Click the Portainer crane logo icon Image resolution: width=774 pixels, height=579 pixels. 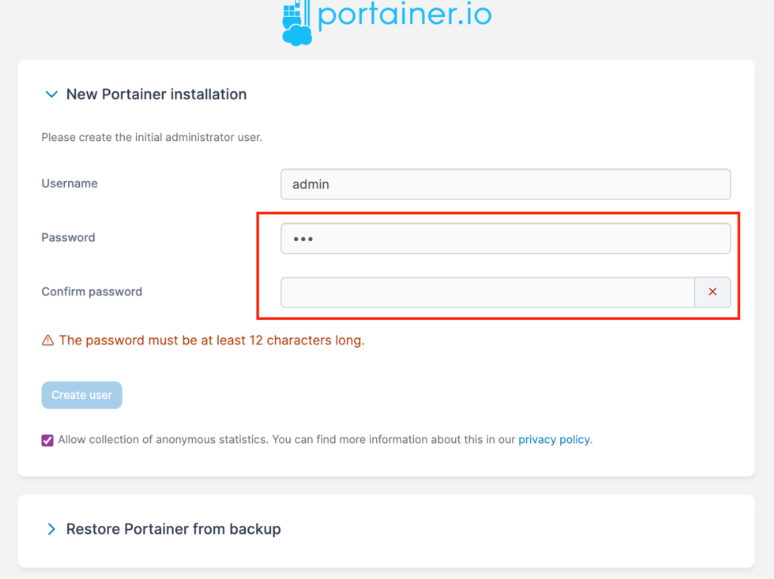pos(297,23)
